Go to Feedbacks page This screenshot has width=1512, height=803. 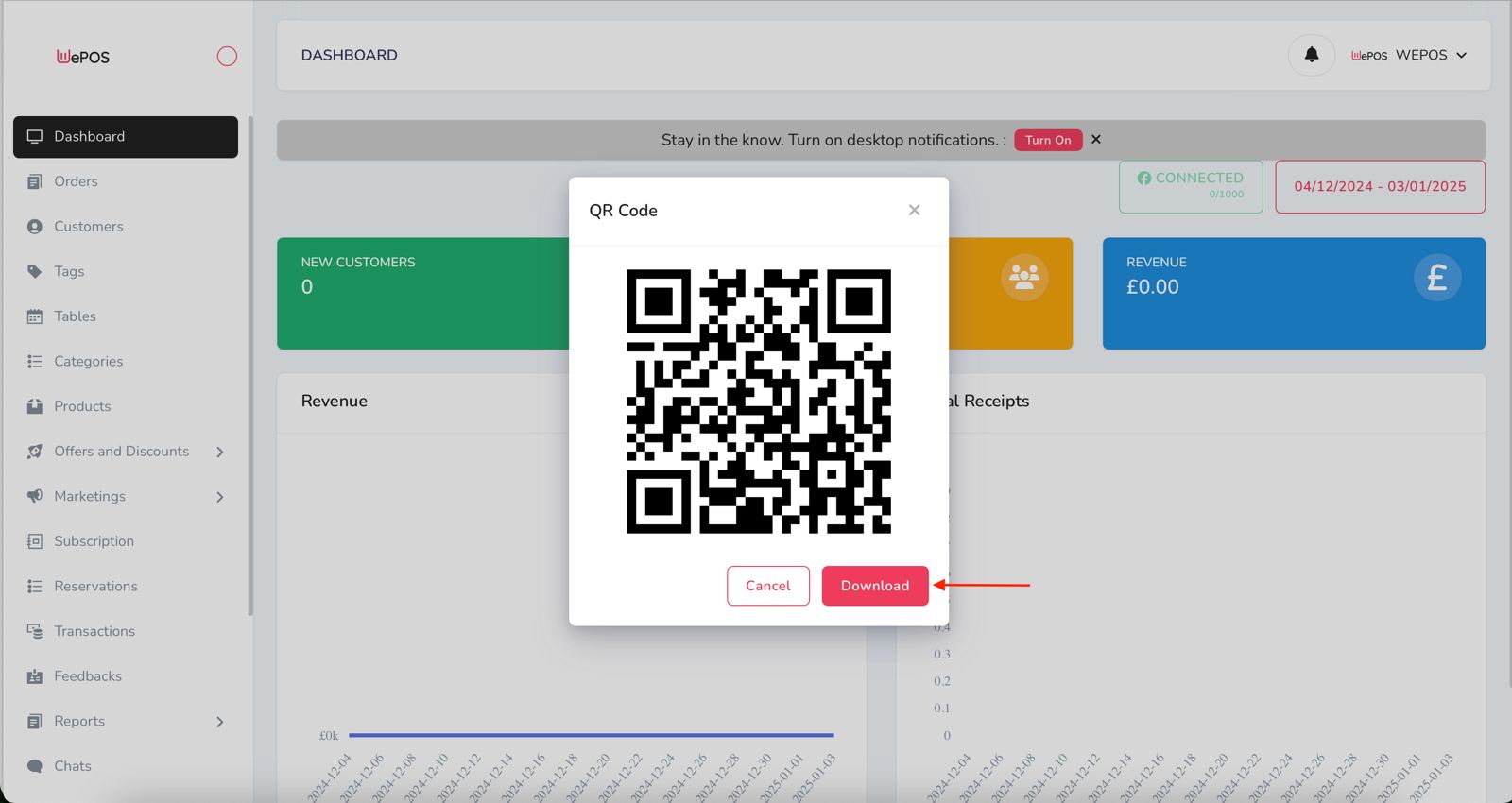coord(88,676)
